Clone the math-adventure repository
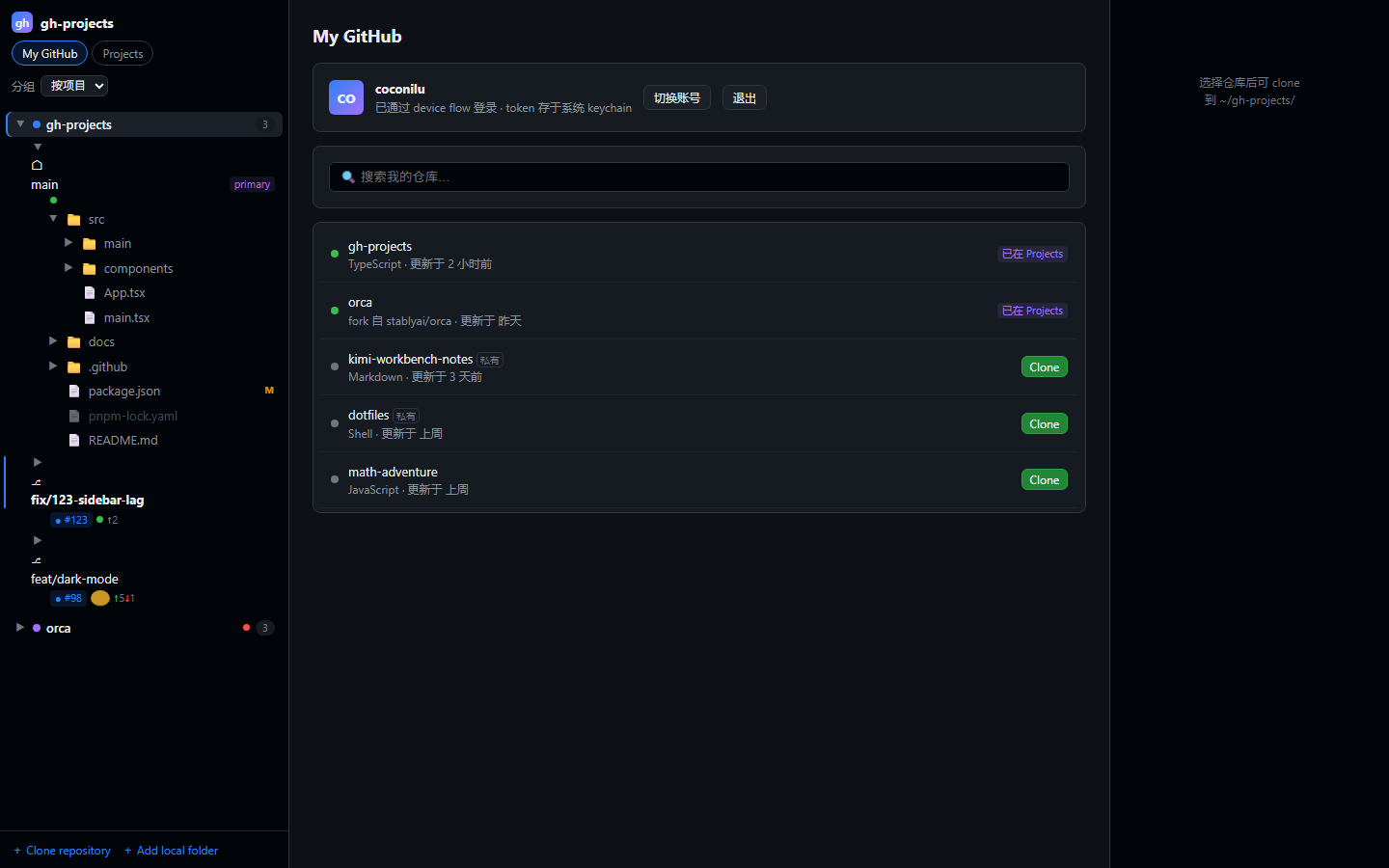This screenshot has width=1389, height=868. (1045, 479)
